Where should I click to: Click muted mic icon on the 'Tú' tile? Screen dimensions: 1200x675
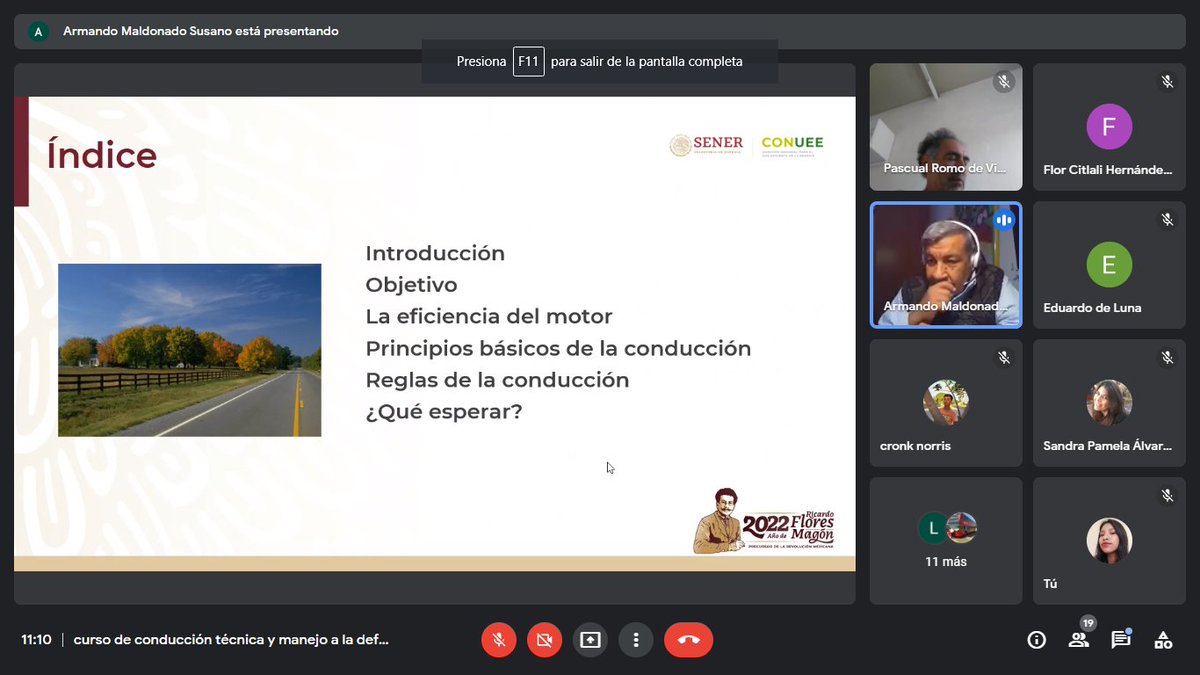[x=1167, y=496]
